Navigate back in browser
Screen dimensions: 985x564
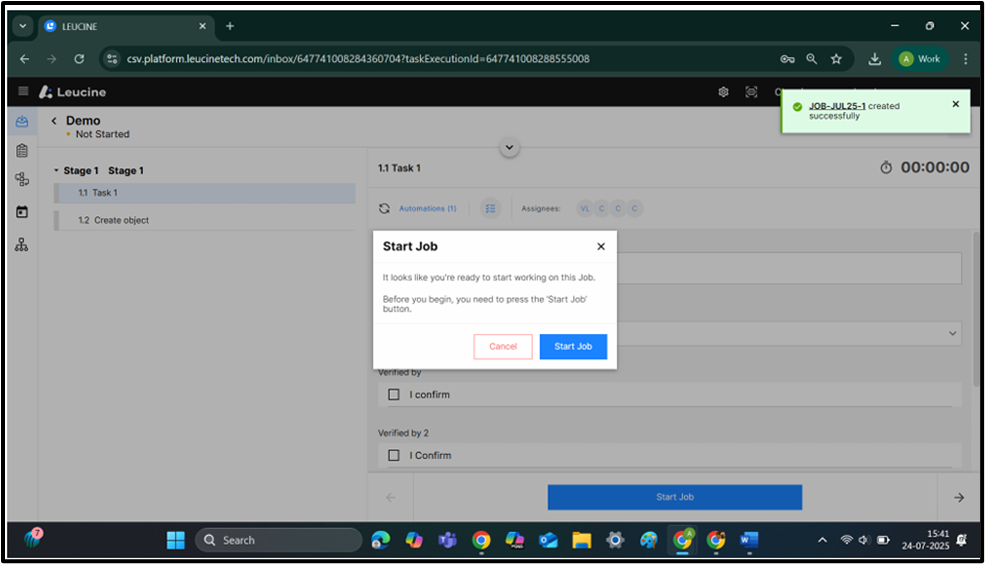click(x=24, y=58)
